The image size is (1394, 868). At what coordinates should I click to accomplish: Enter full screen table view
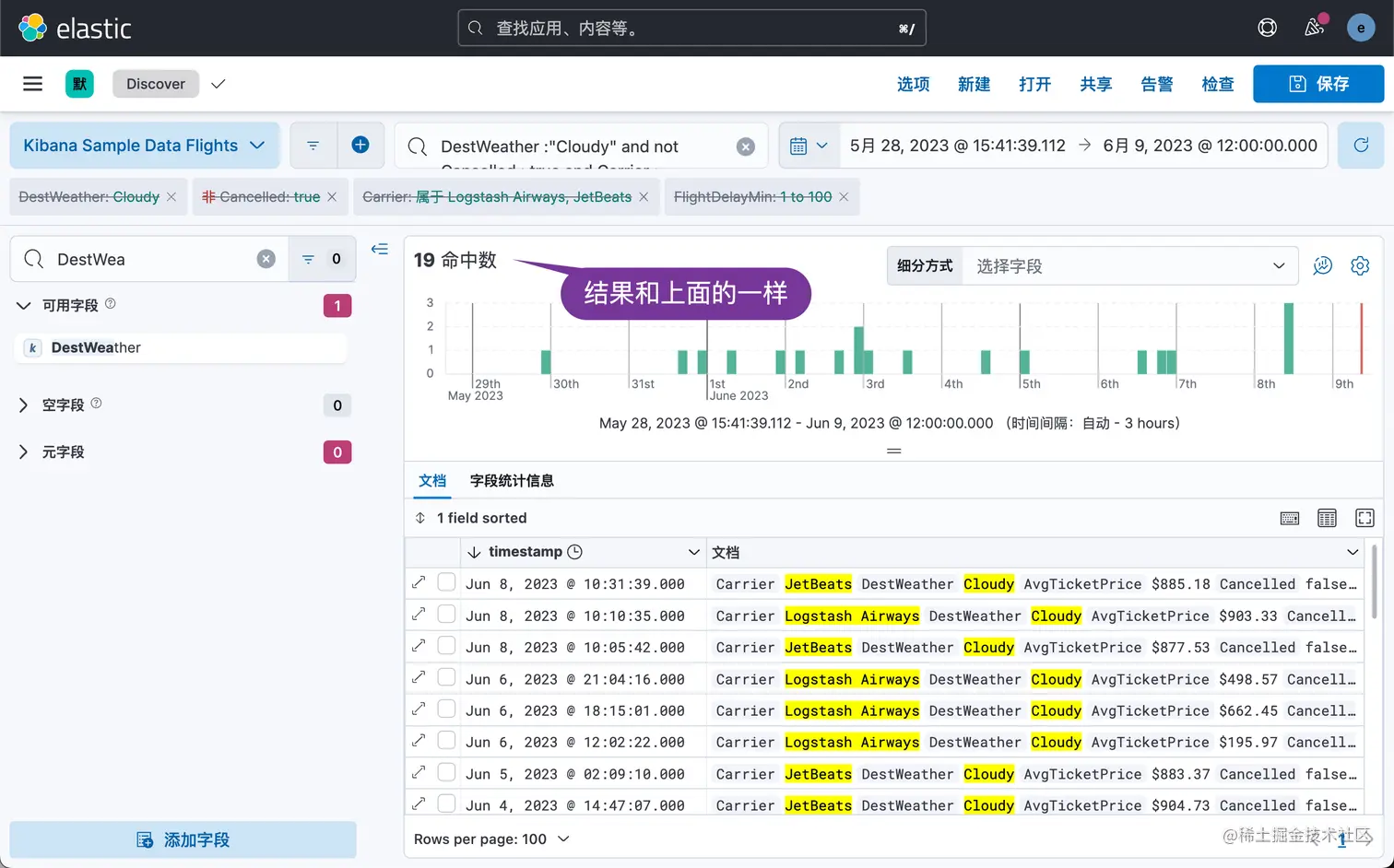coord(1364,518)
